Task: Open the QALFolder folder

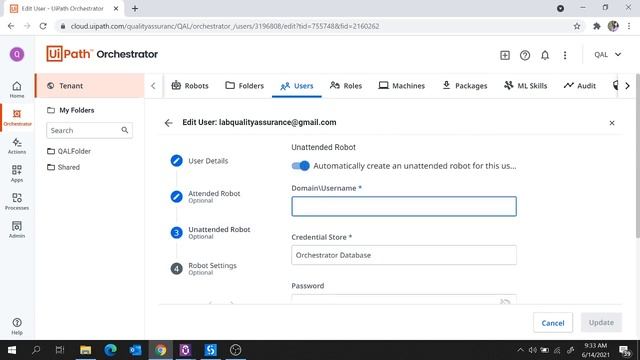Action: [69, 151]
